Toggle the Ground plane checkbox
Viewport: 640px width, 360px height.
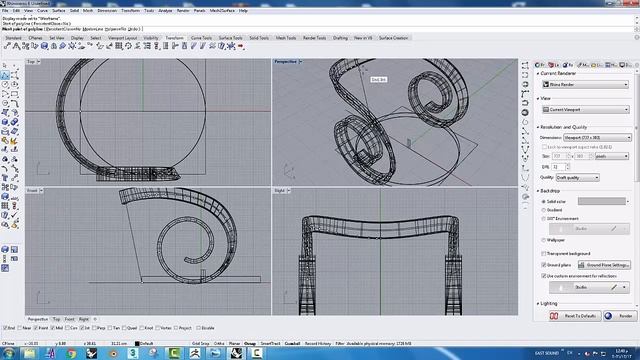tap(544, 265)
